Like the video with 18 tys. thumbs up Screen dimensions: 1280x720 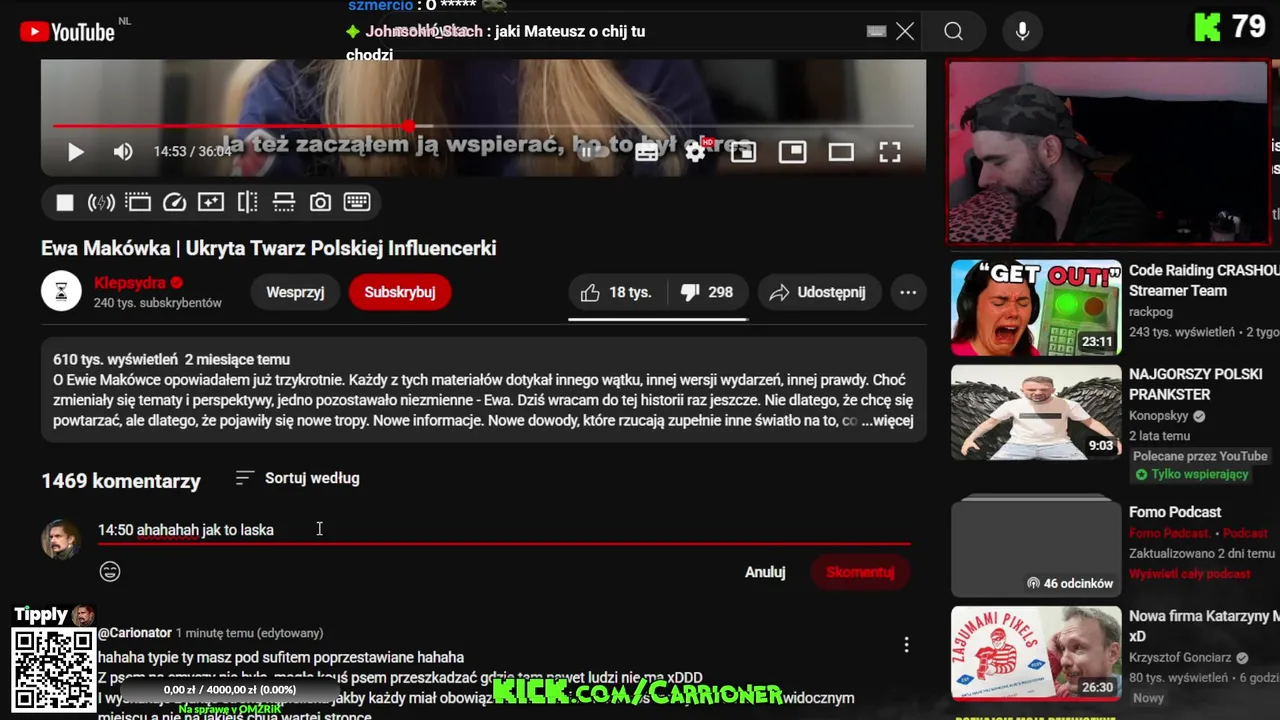[617, 292]
